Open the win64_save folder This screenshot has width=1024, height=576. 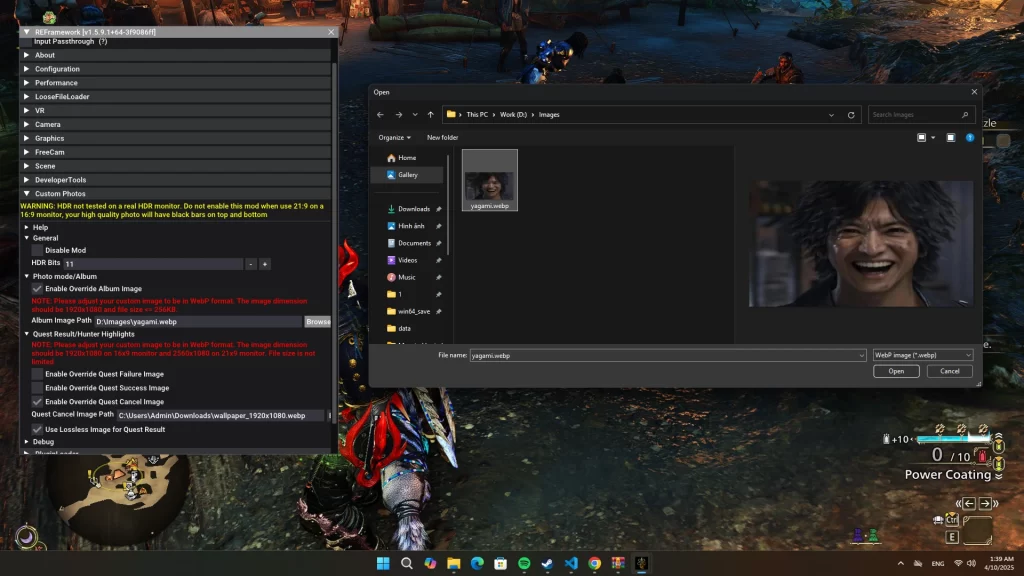pos(413,312)
